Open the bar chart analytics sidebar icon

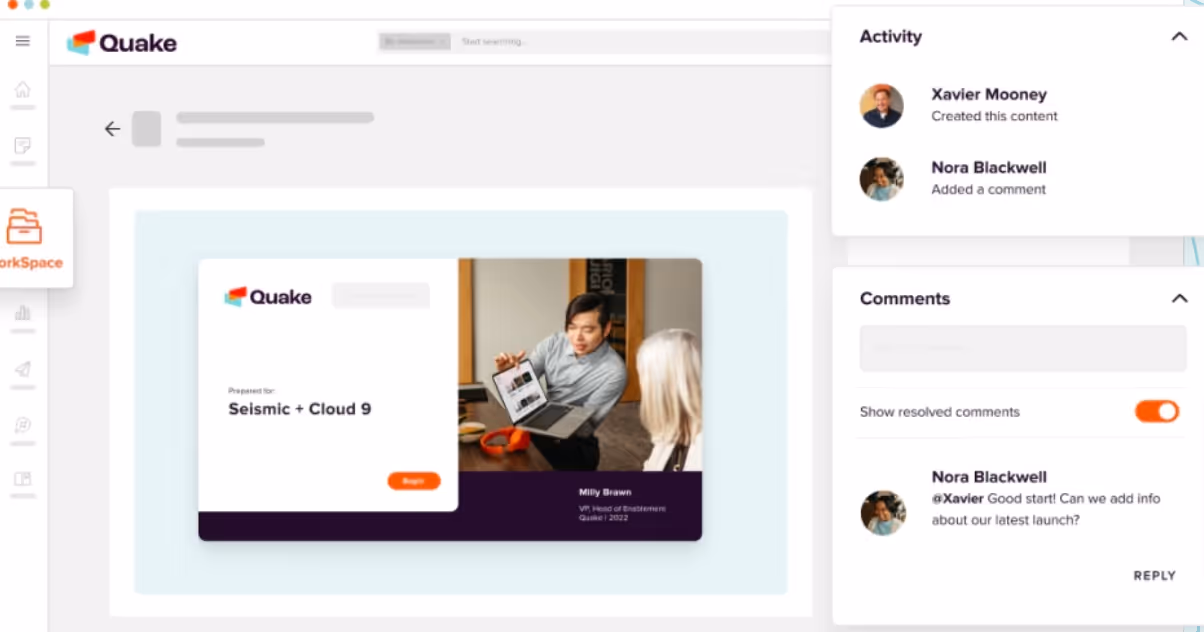tap(23, 313)
